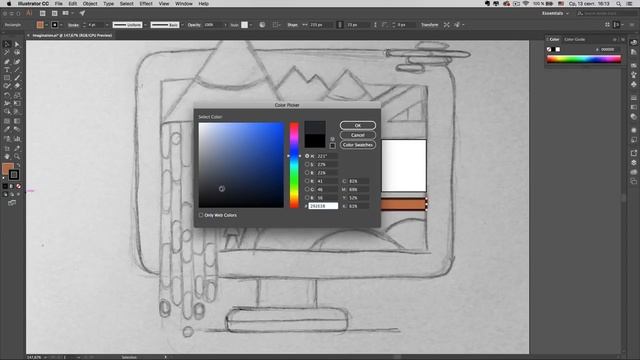
Task: Open the Change Screen Mode button
Action: pos(12,202)
